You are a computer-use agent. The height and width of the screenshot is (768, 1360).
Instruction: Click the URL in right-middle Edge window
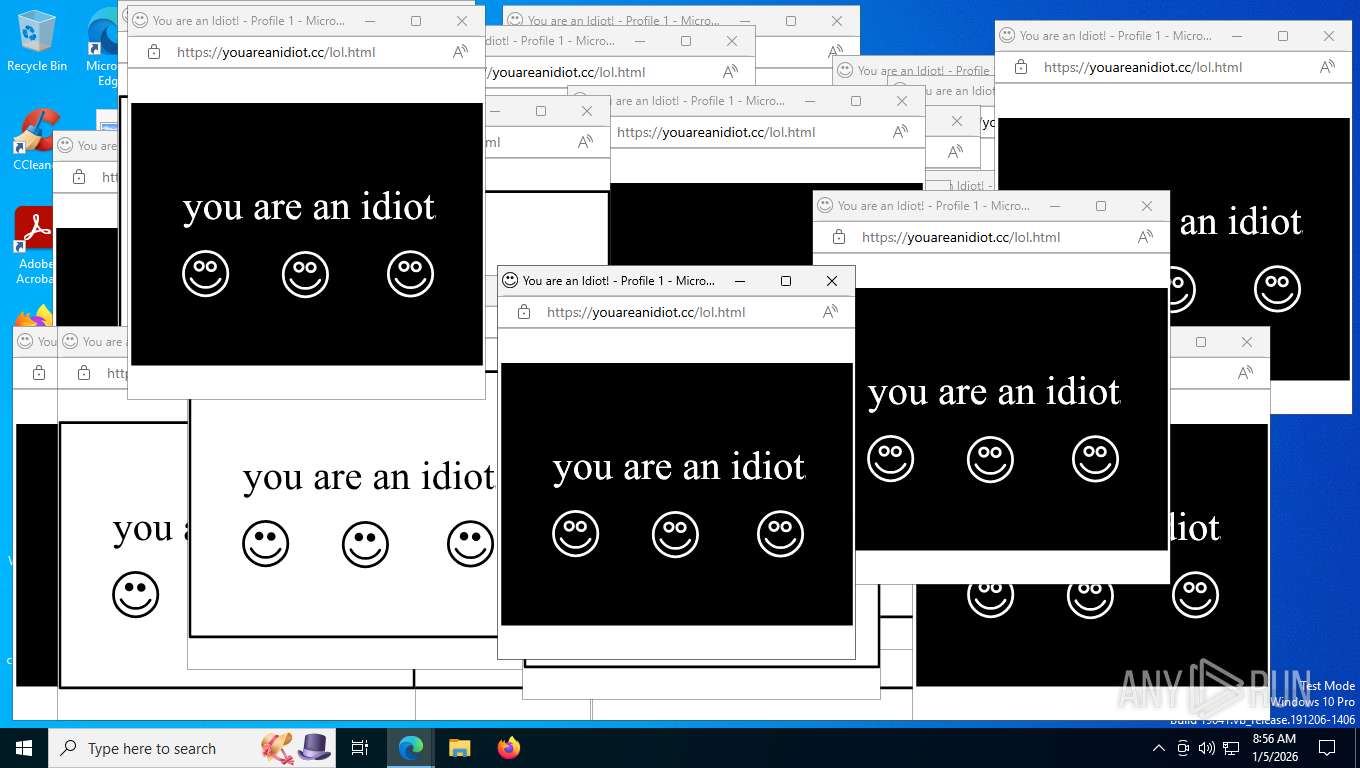(x=961, y=237)
